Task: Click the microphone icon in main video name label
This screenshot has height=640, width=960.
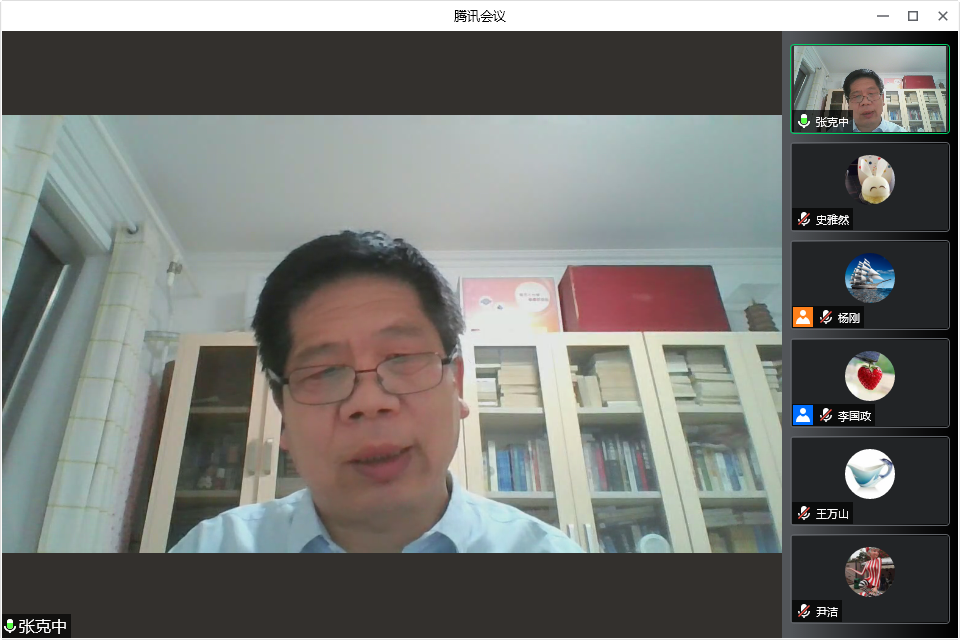Action: [11, 627]
